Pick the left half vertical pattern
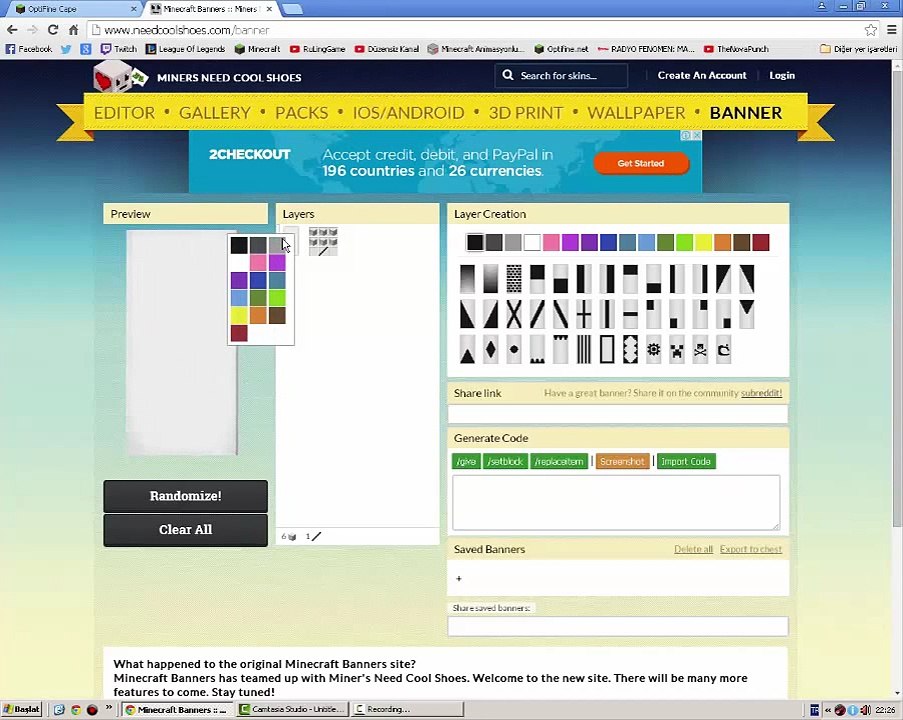This screenshot has height=720, width=903. [x=584, y=279]
